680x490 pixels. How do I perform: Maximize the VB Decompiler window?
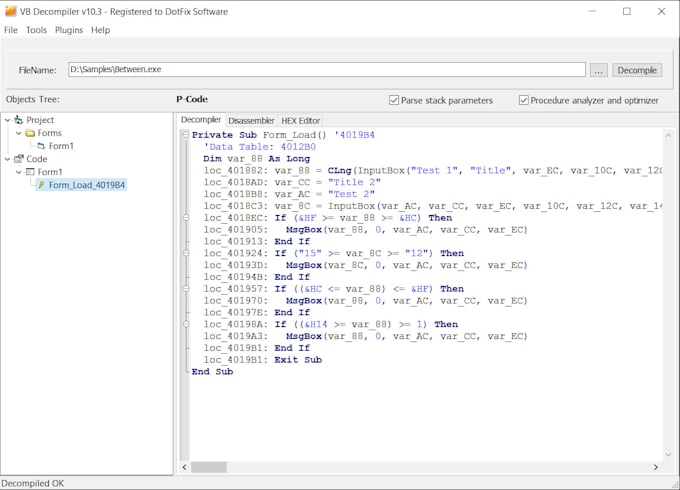[627, 11]
